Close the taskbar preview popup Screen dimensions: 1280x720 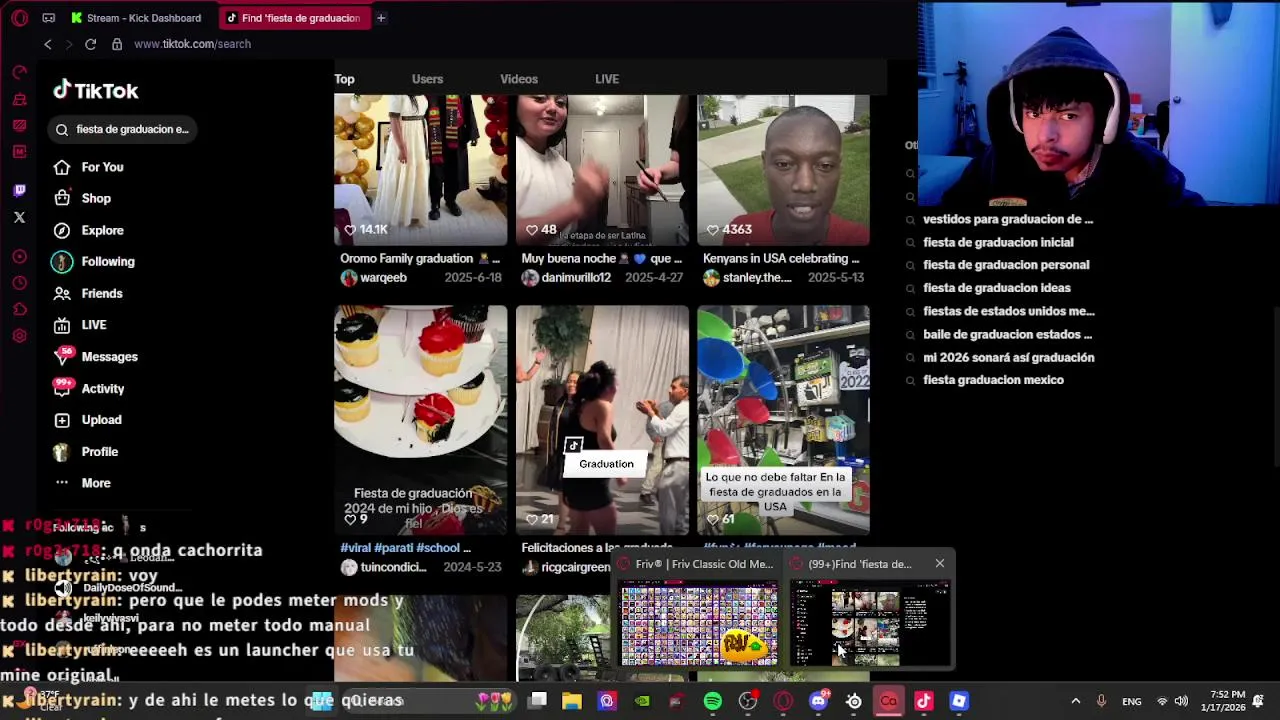(939, 564)
